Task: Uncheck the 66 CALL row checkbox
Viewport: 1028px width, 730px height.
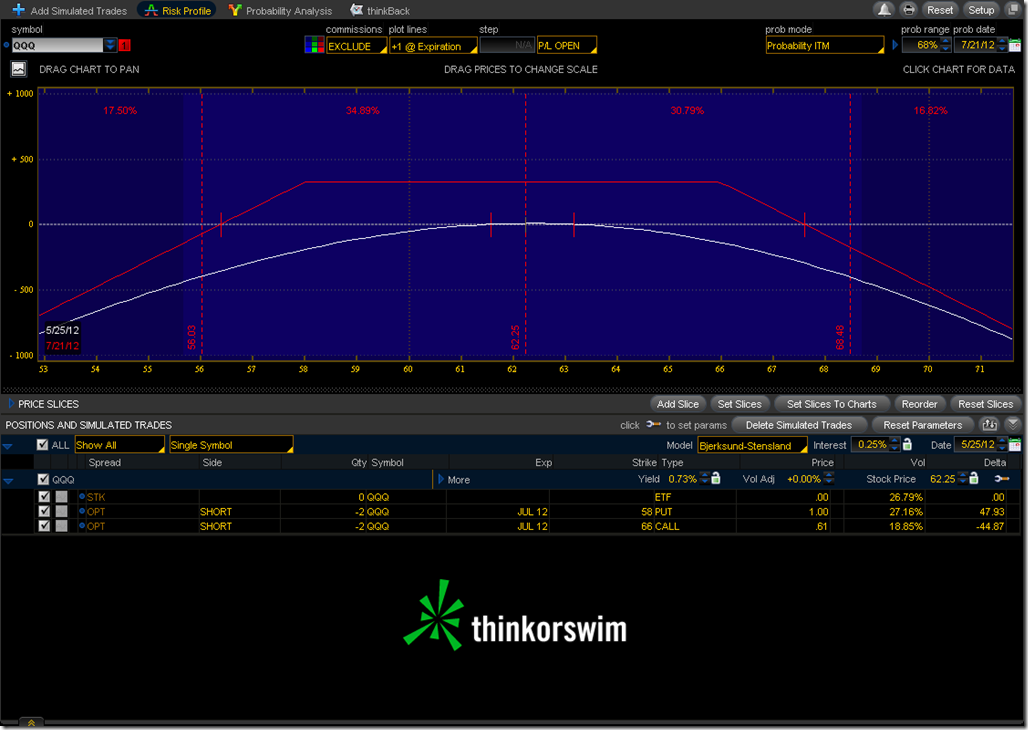Action: pos(44,525)
